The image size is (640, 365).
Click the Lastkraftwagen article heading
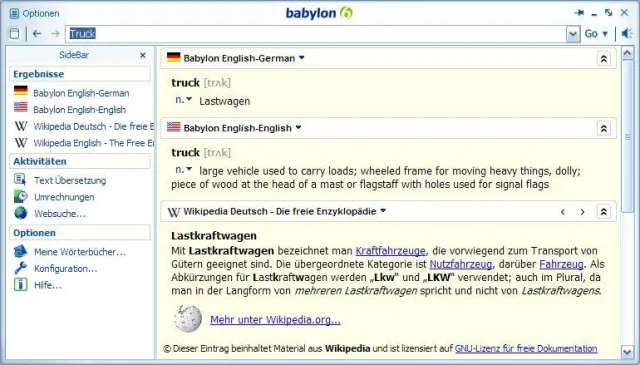(214, 236)
